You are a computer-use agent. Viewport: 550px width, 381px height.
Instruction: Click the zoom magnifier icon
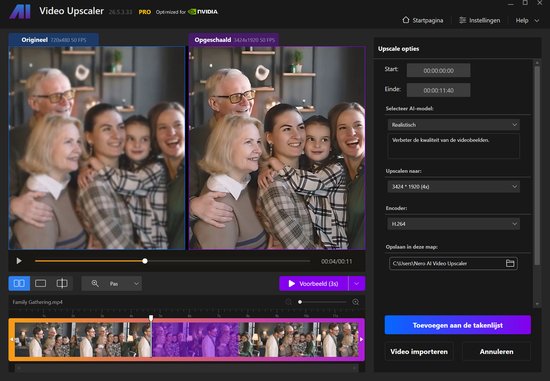click(95, 283)
